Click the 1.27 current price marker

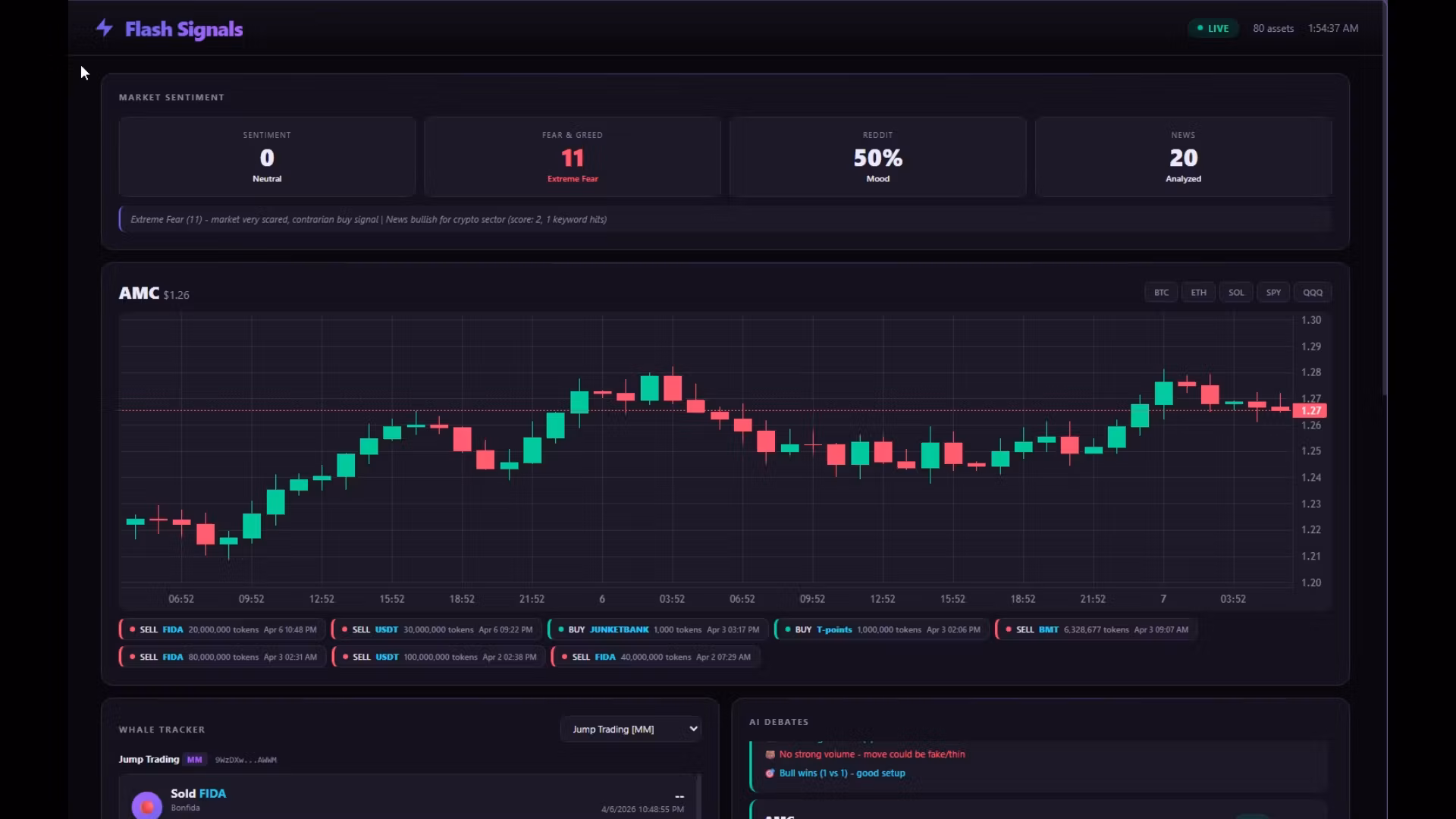1310,410
